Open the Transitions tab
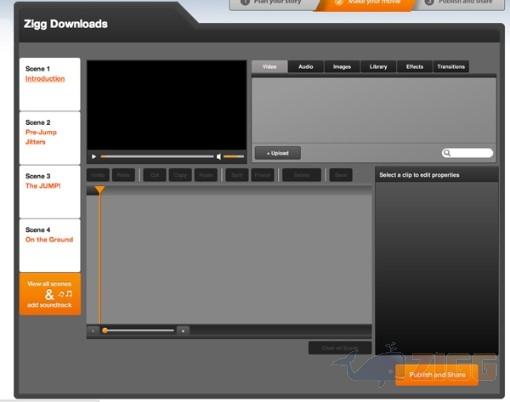Screen dimensions: 510x402 [451, 67]
